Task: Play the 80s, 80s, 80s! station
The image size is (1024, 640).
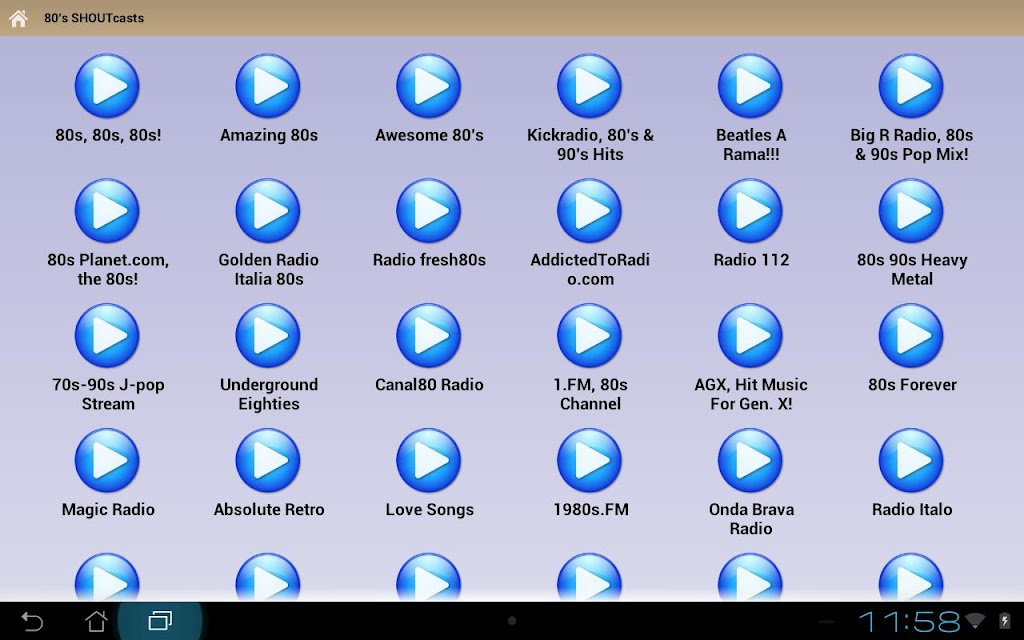Action: [x=107, y=86]
